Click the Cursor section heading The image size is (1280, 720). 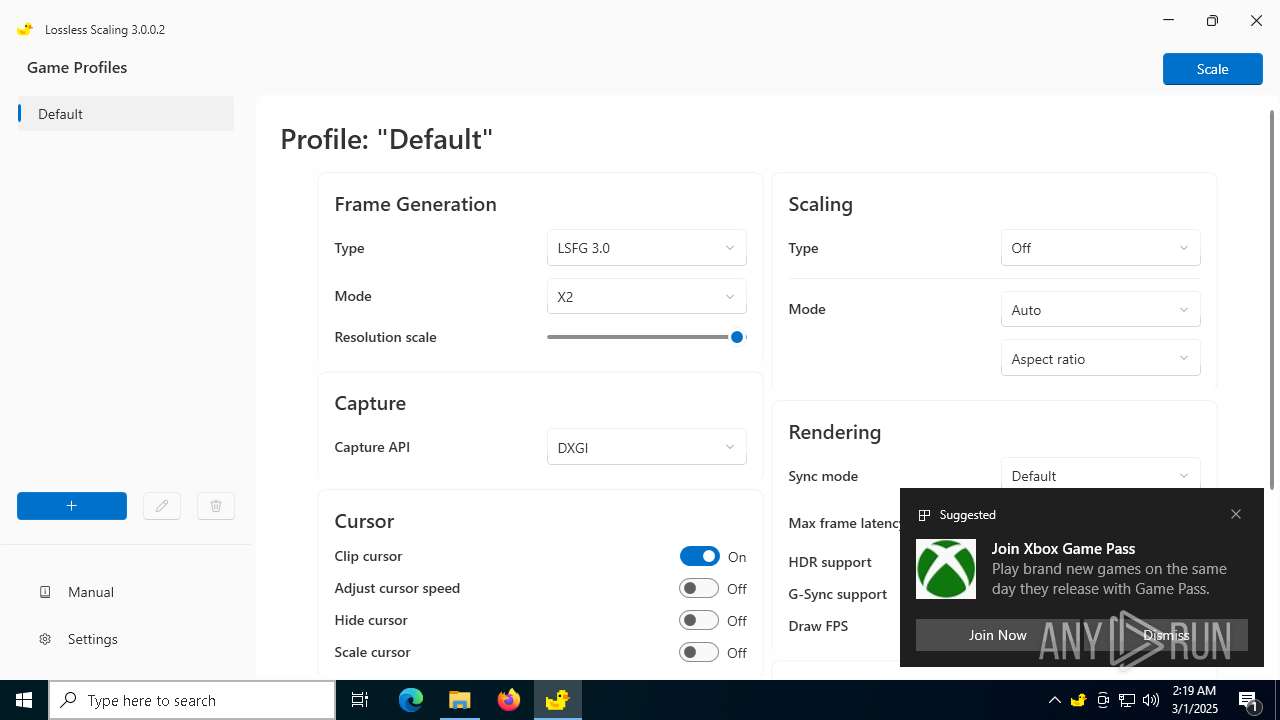[x=364, y=521]
